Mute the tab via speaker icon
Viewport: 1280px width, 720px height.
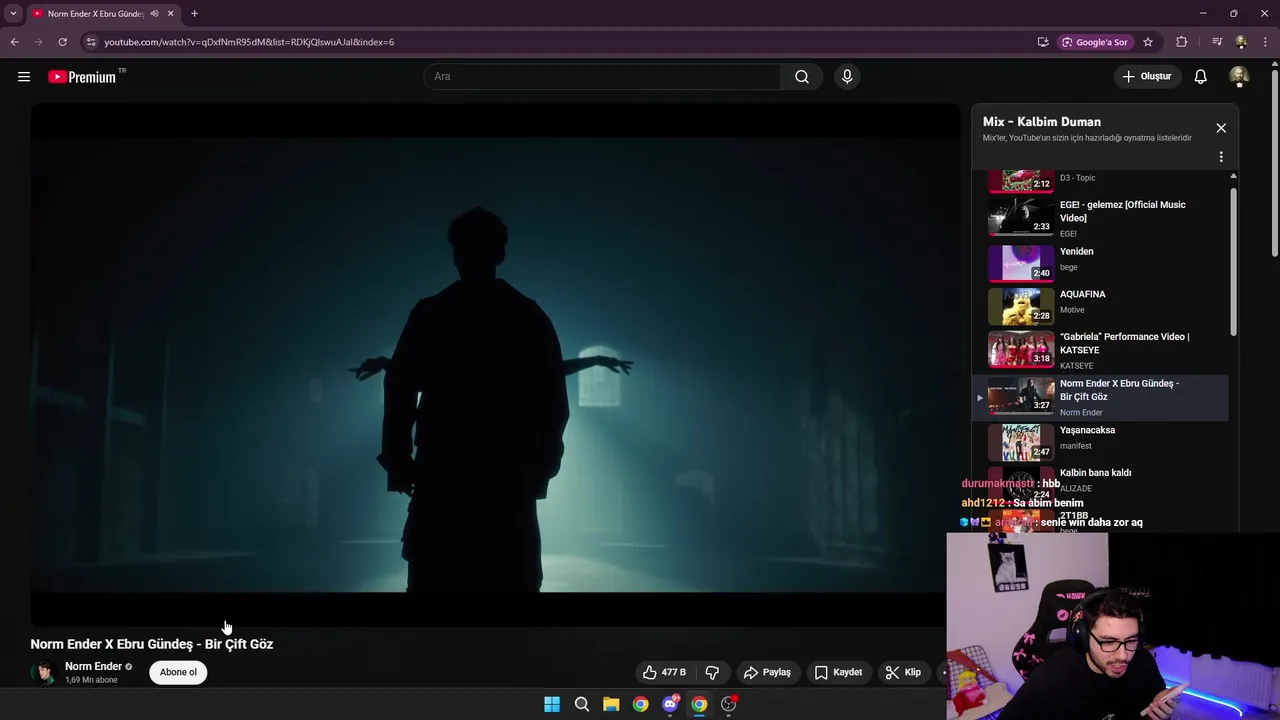(x=154, y=14)
